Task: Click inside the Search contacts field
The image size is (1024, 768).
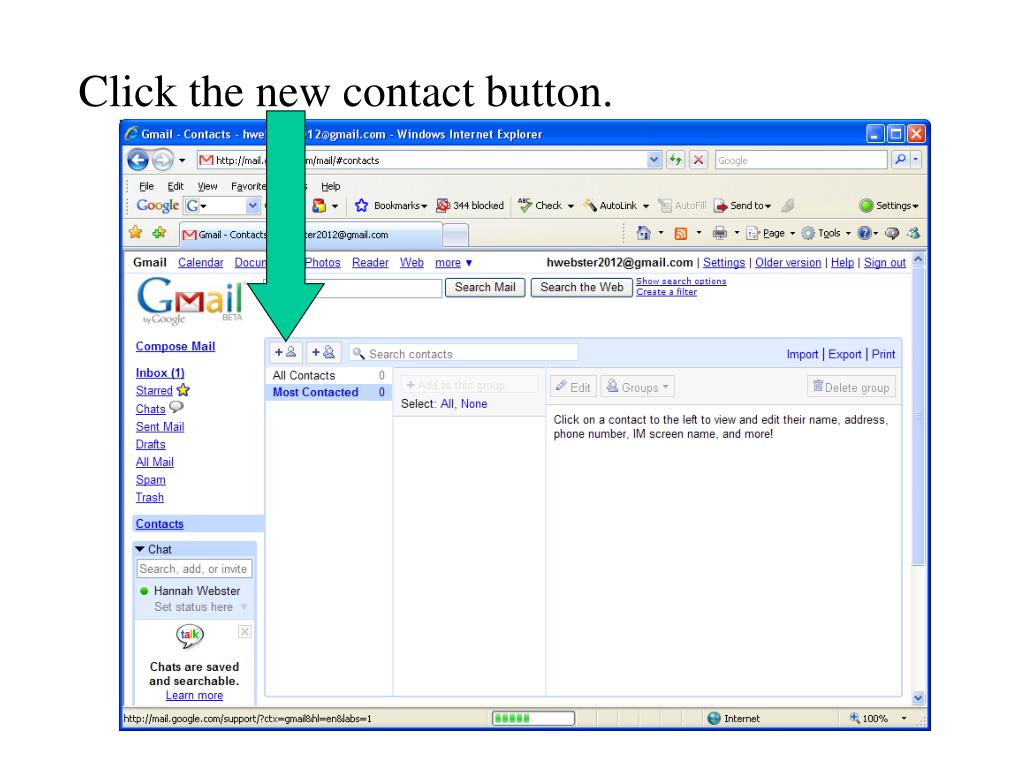Action: click(x=463, y=353)
